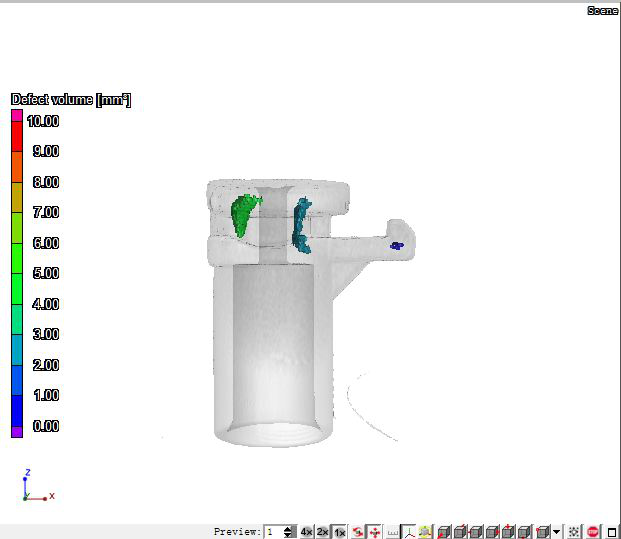Maximize the scene with the square icon

pos(611,532)
